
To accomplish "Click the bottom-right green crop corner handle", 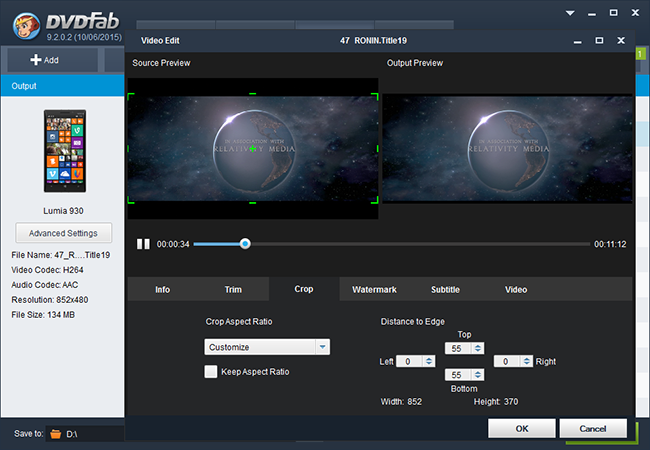I will coord(375,200).
